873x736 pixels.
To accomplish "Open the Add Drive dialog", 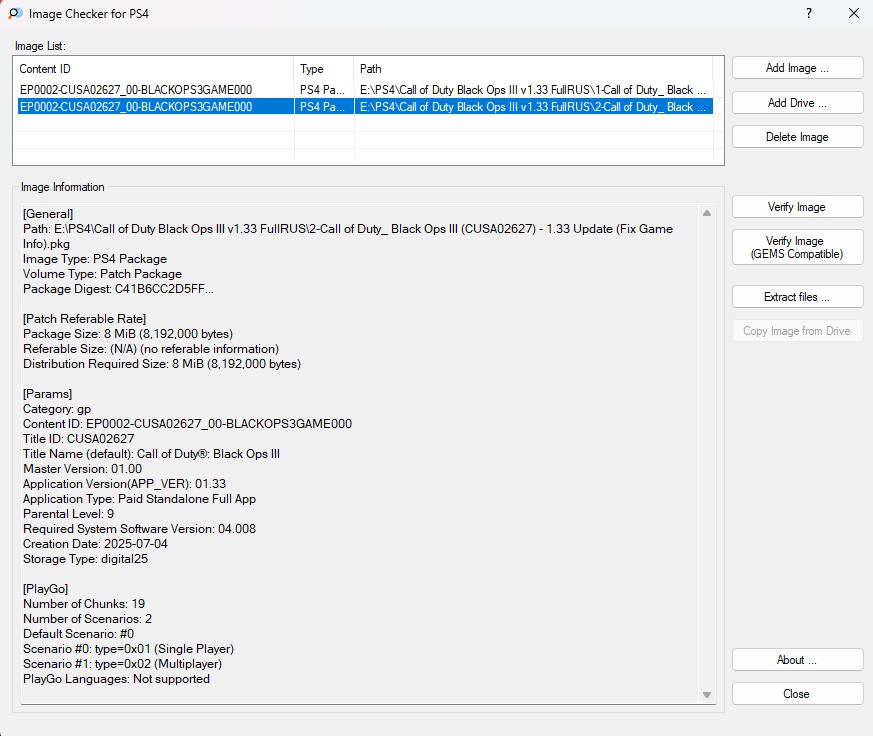I will [x=797, y=103].
